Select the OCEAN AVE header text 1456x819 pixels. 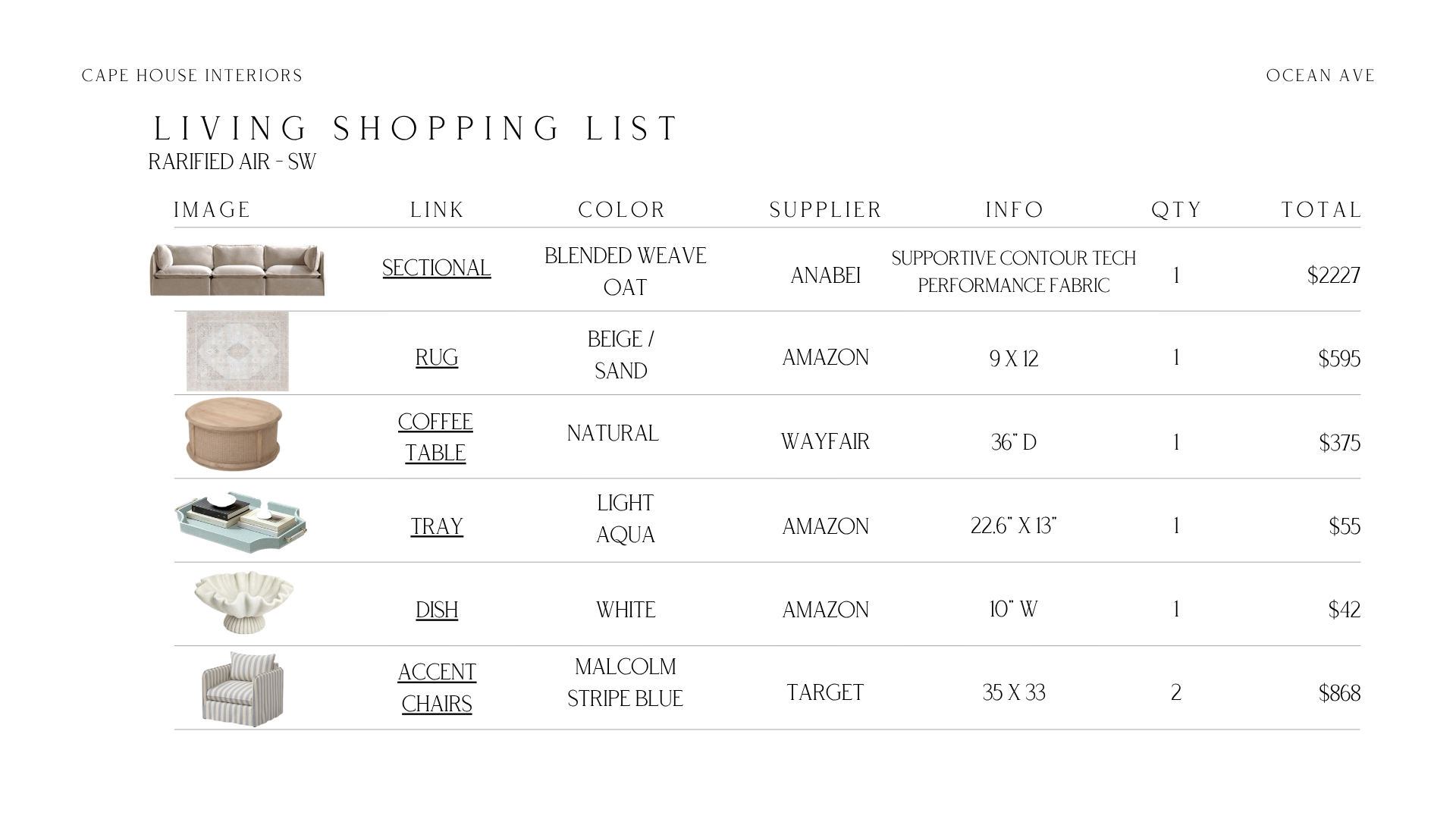(x=1321, y=76)
